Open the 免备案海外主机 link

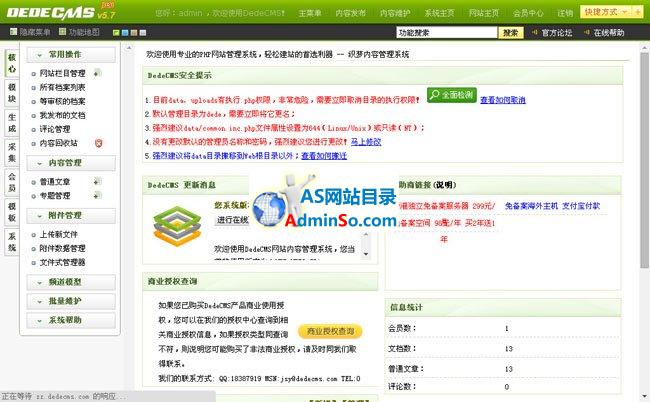tap(531, 206)
